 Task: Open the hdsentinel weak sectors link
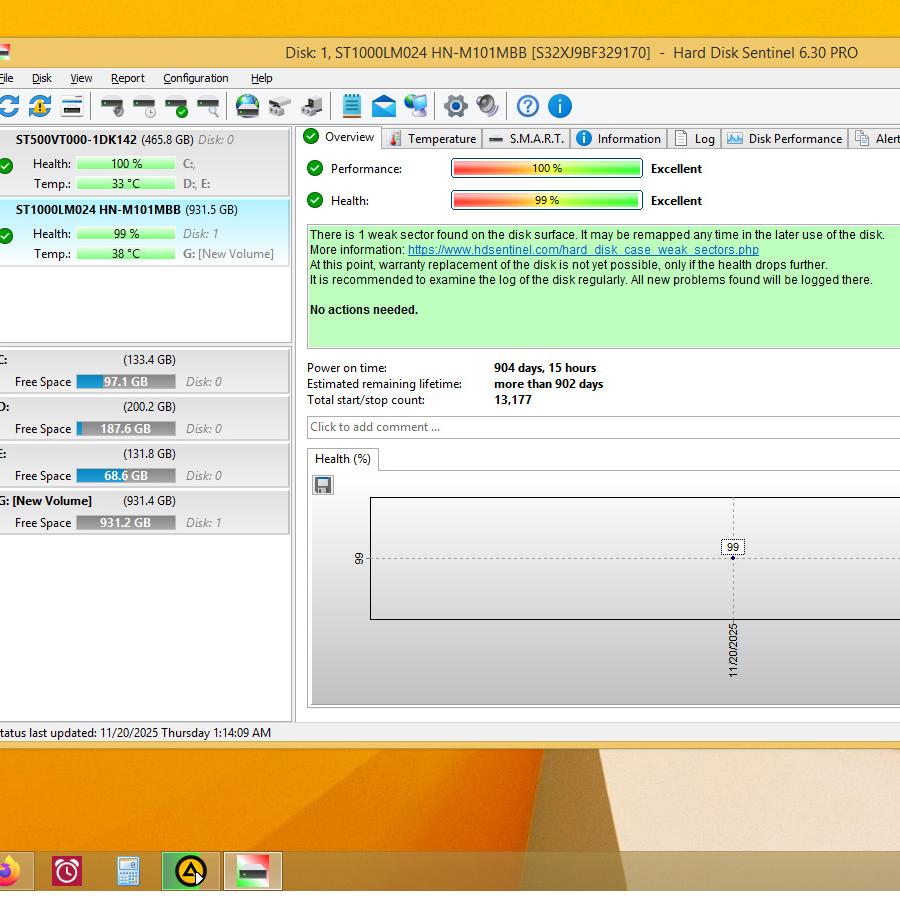click(583, 250)
